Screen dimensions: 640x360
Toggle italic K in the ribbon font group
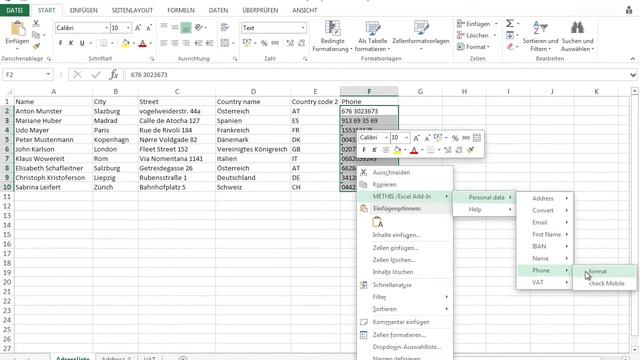[71, 43]
